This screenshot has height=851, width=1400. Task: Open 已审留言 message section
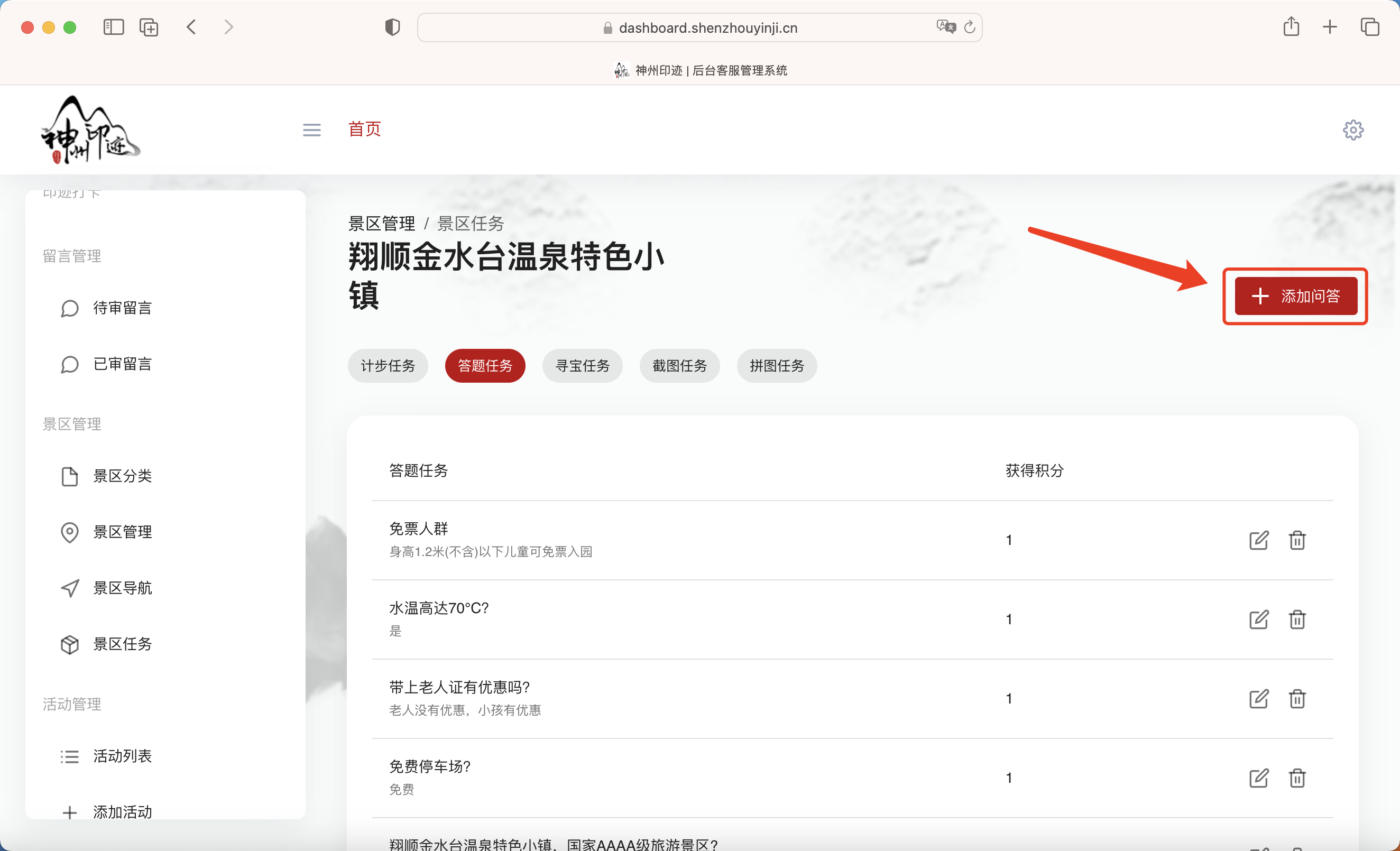pos(122,364)
